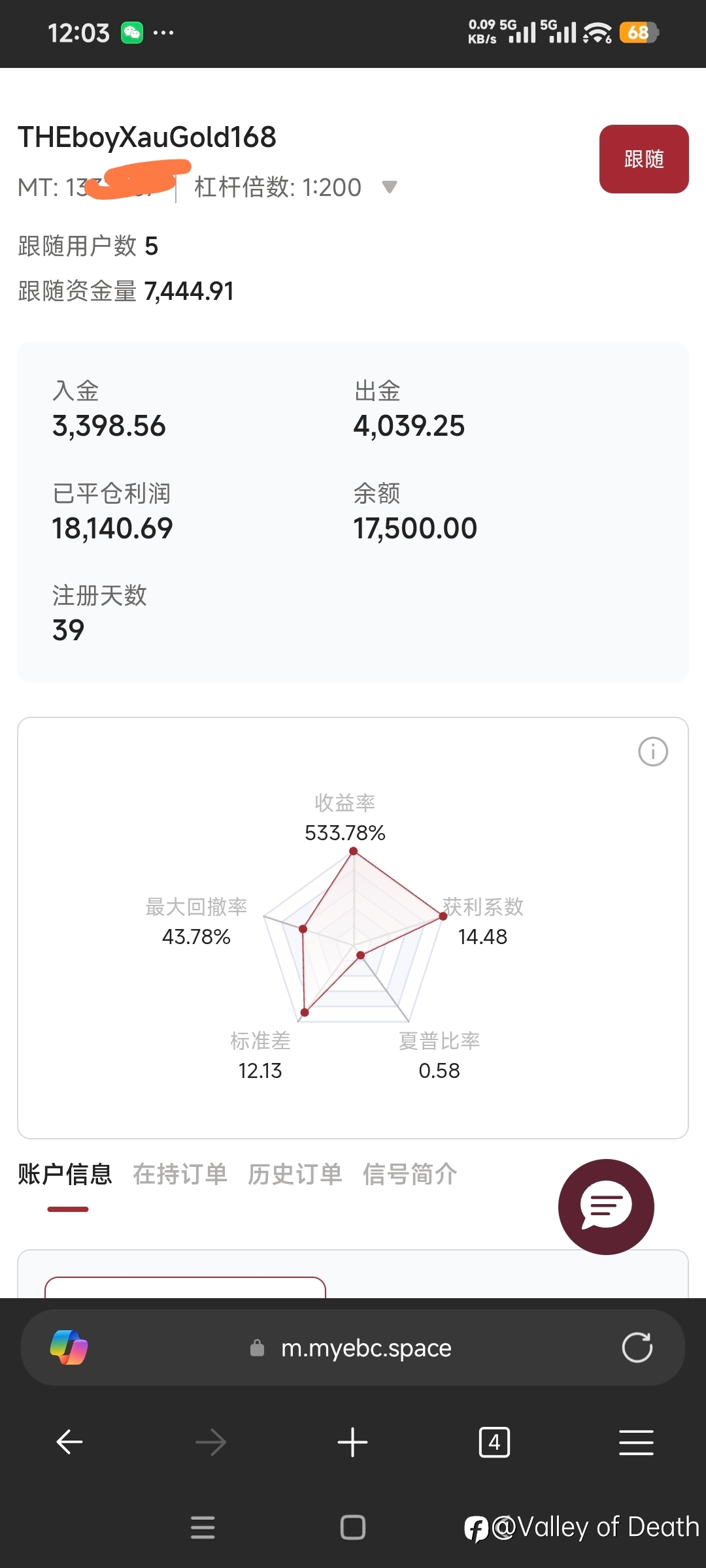Viewport: 706px width, 1568px height.
Task: Expand the leverage 1:200 dropdown arrow
Action: (x=390, y=188)
